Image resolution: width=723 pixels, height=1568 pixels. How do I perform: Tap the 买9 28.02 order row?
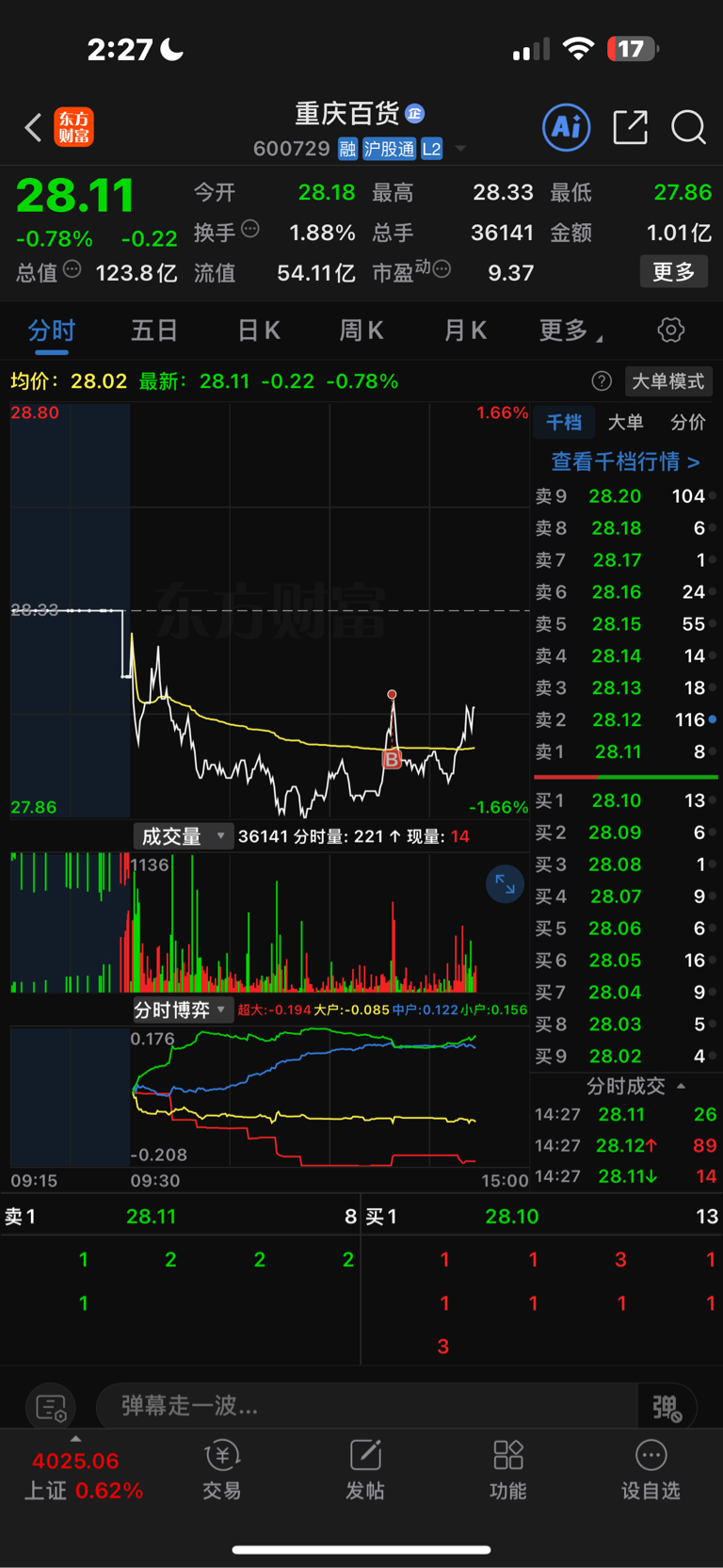click(625, 1056)
